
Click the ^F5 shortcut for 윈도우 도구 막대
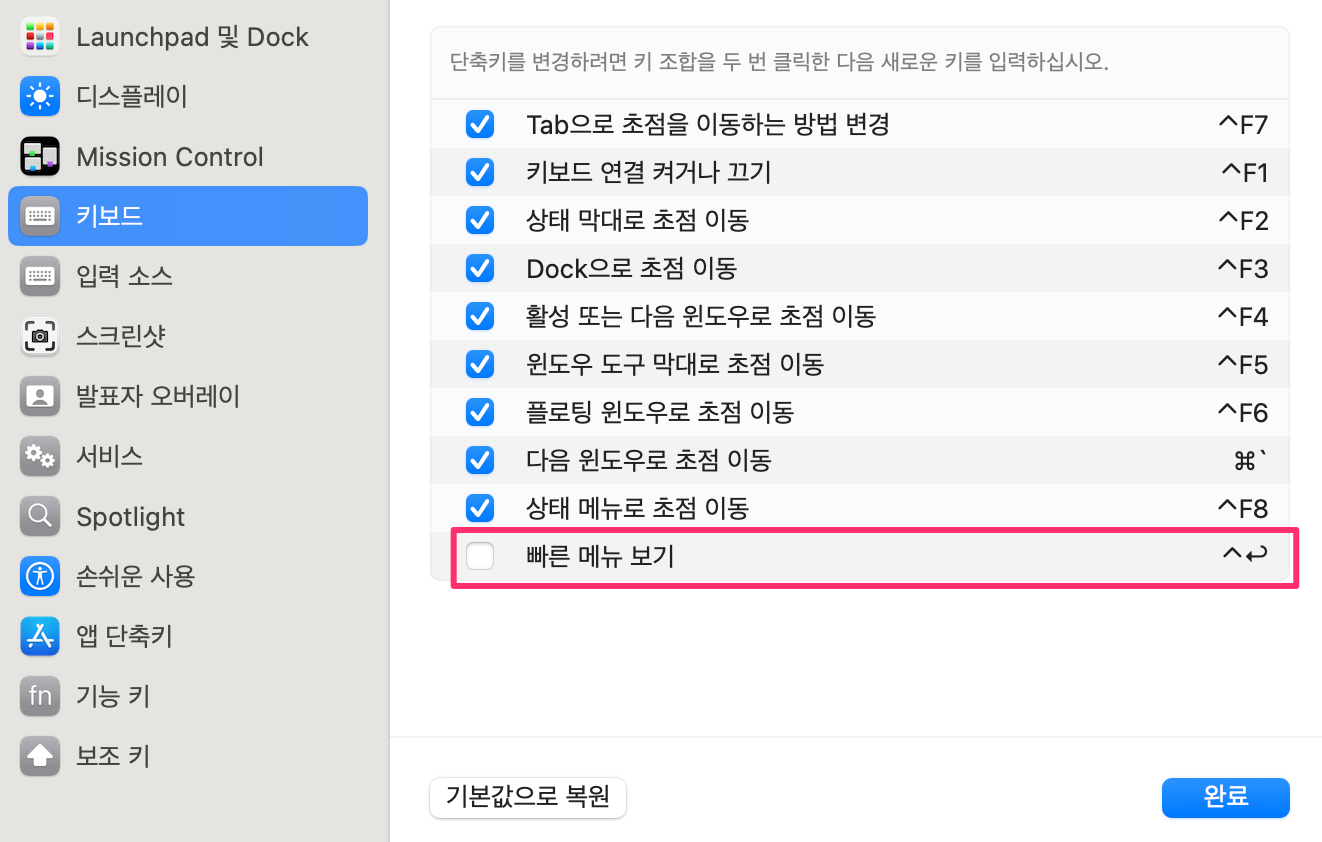pyautogui.click(x=1242, y=365)
